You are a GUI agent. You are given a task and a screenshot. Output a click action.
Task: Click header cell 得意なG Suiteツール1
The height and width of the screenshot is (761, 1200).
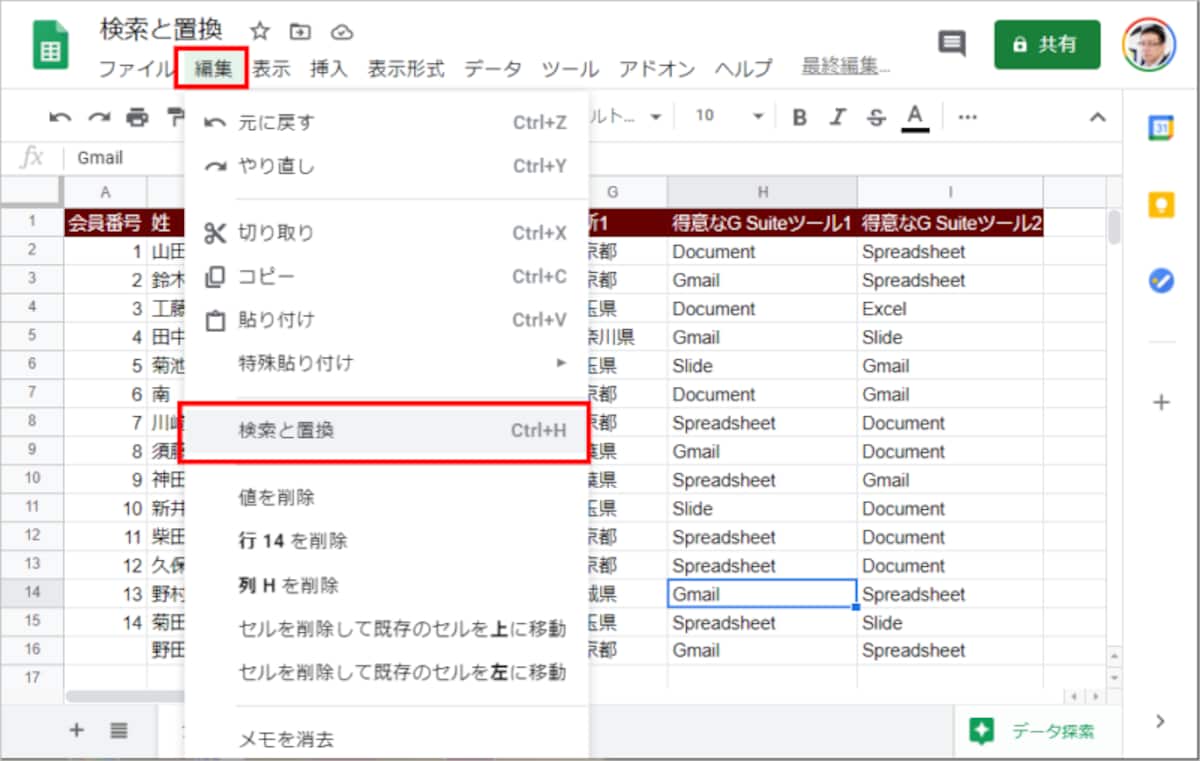tap(762, 223)
